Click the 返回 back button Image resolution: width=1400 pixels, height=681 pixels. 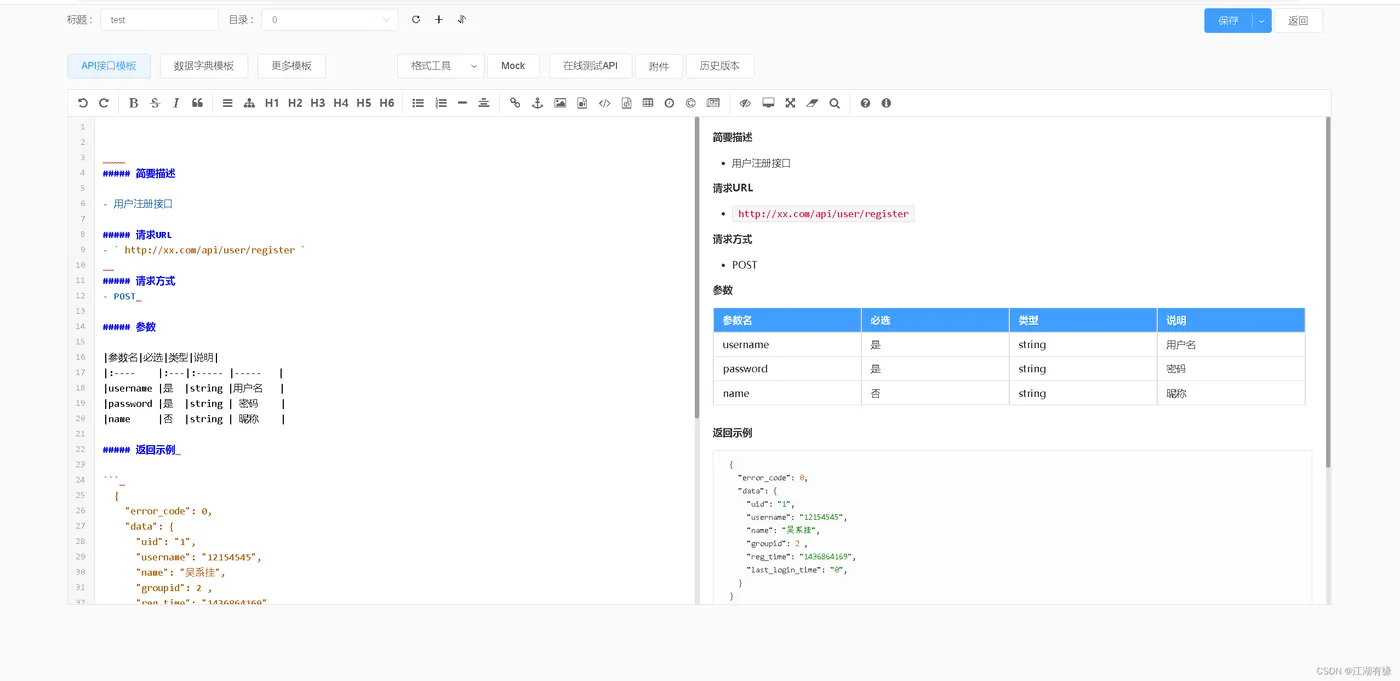coord(1298,21)
